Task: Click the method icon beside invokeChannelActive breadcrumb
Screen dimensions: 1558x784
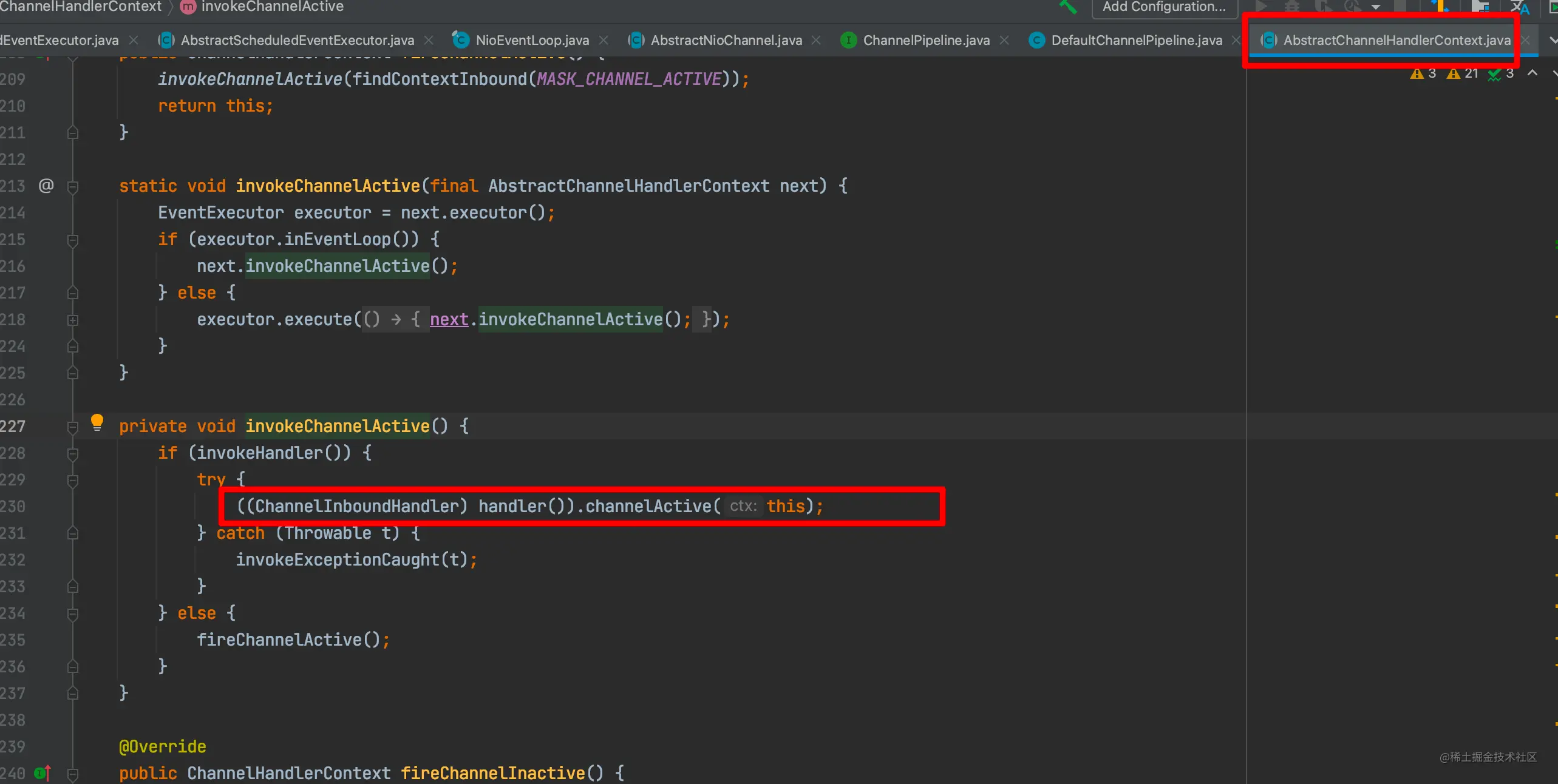Action: point(188,7)
